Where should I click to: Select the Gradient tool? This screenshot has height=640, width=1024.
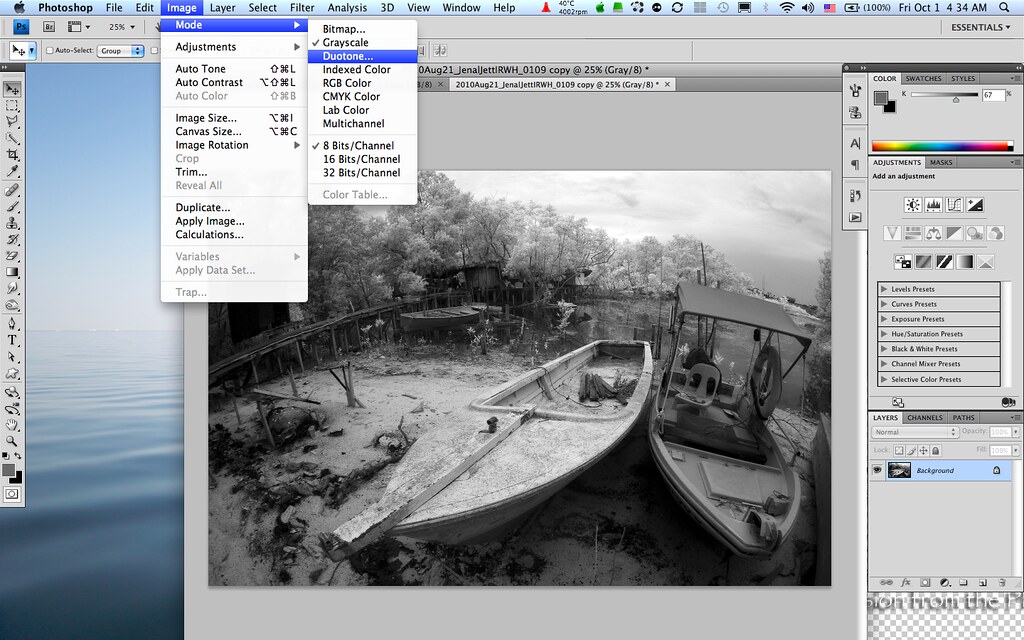[x=12, y=272]
